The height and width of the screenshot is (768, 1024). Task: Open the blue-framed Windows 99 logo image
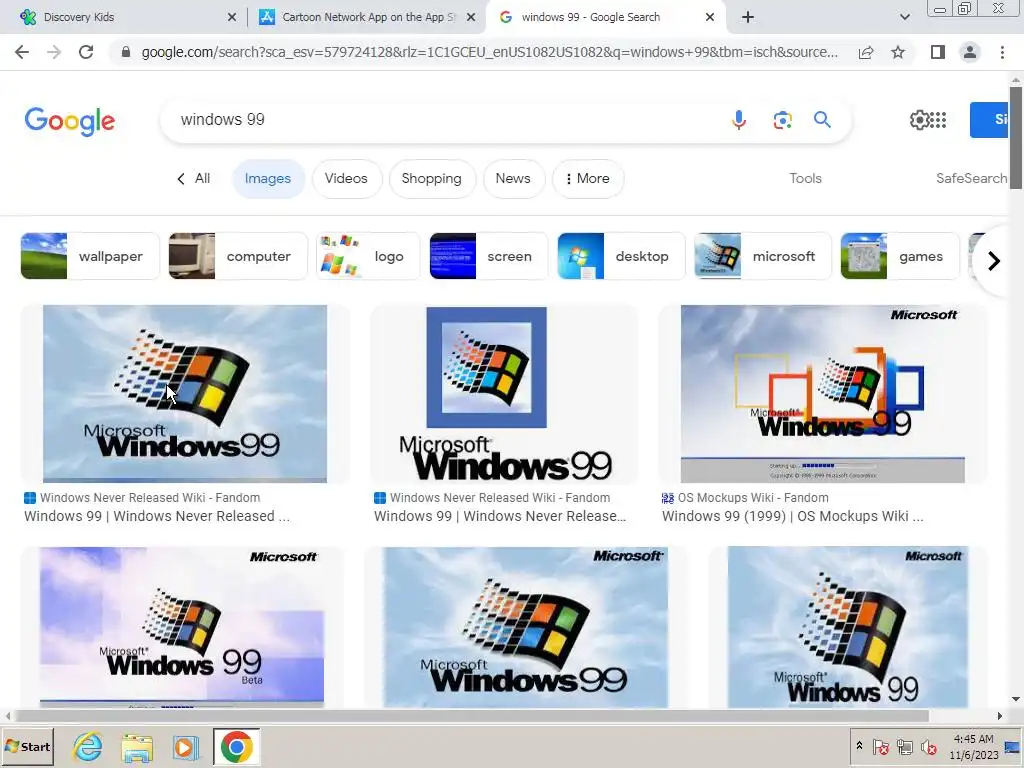(504, 394)
